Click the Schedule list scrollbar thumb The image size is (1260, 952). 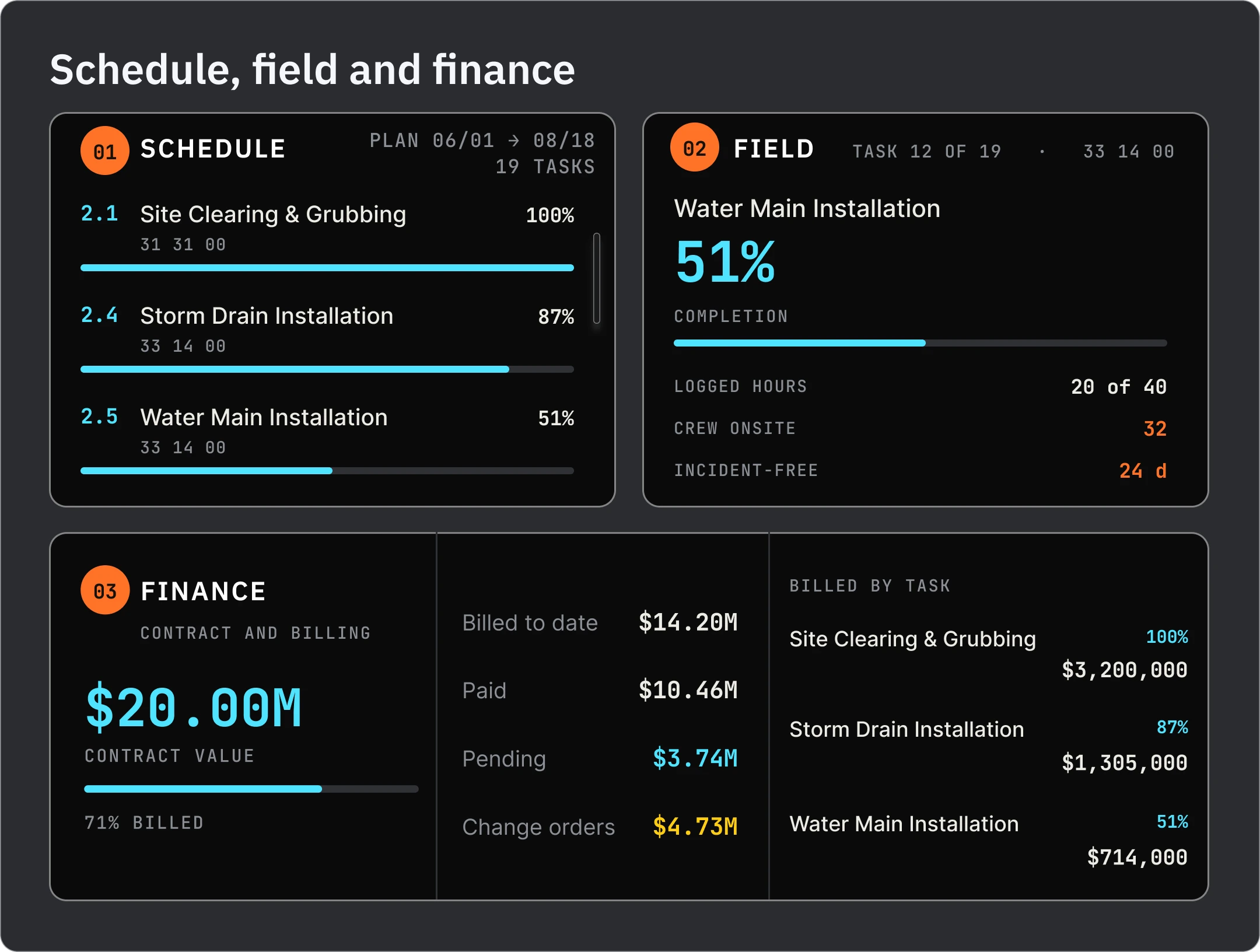pos(596,278)
